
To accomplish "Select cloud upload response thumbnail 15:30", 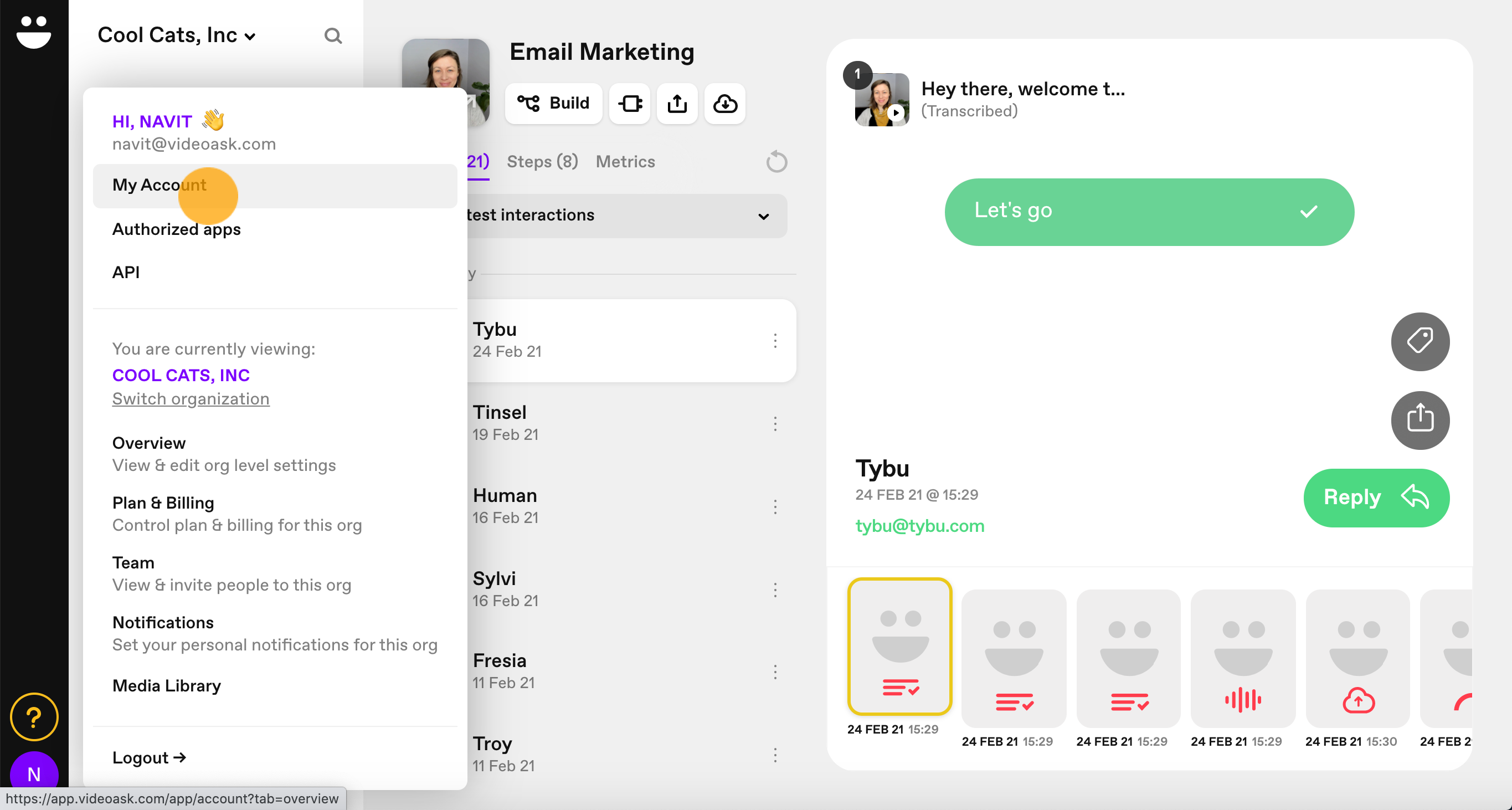I will (x=1357, y=659).
